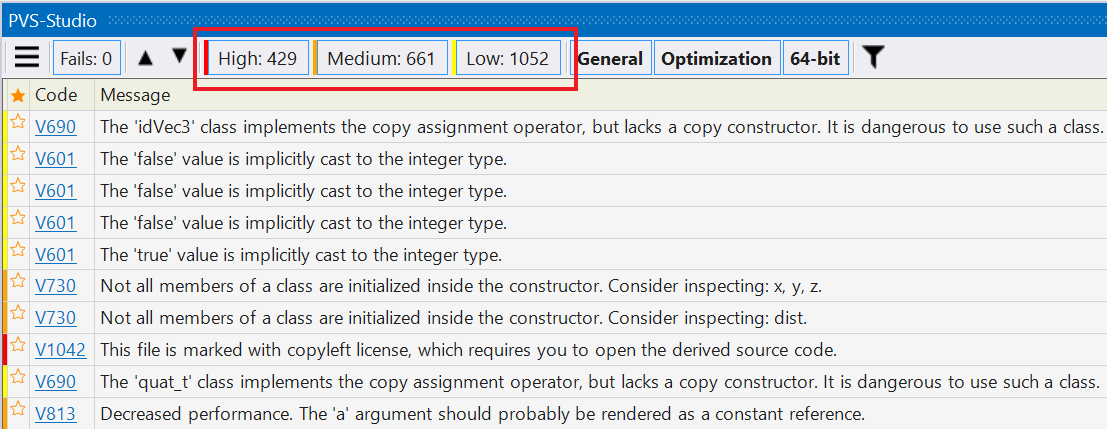Select the 'true' value implicitly cast message row
The image size is (1107, 429).
(x=554, y=254)
